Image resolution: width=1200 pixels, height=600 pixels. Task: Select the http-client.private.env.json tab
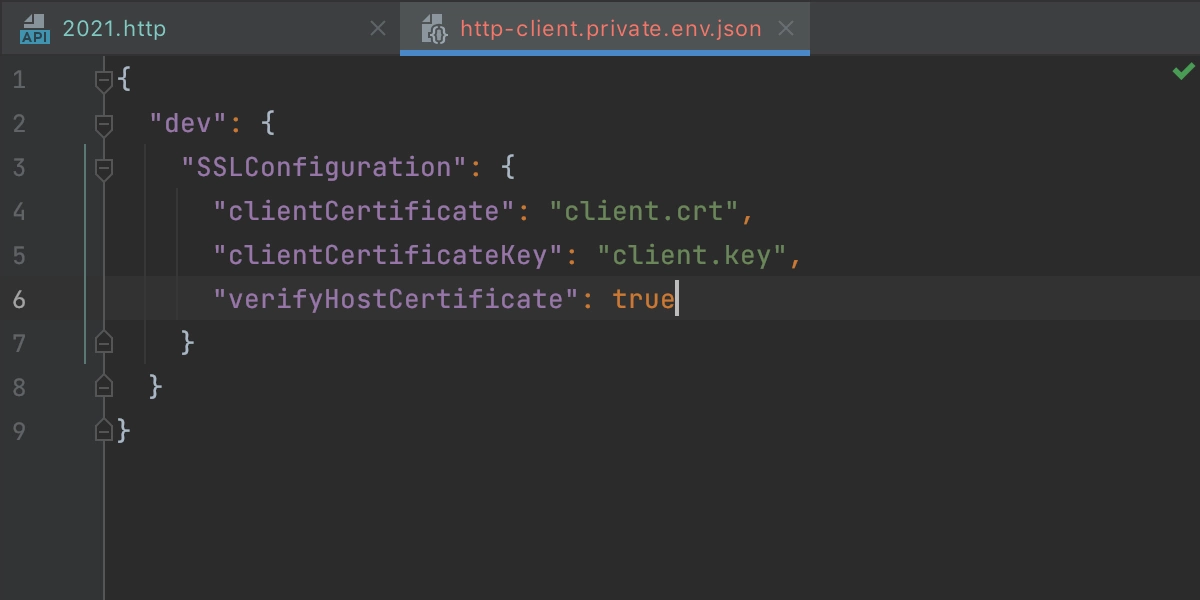click(605, 28)
